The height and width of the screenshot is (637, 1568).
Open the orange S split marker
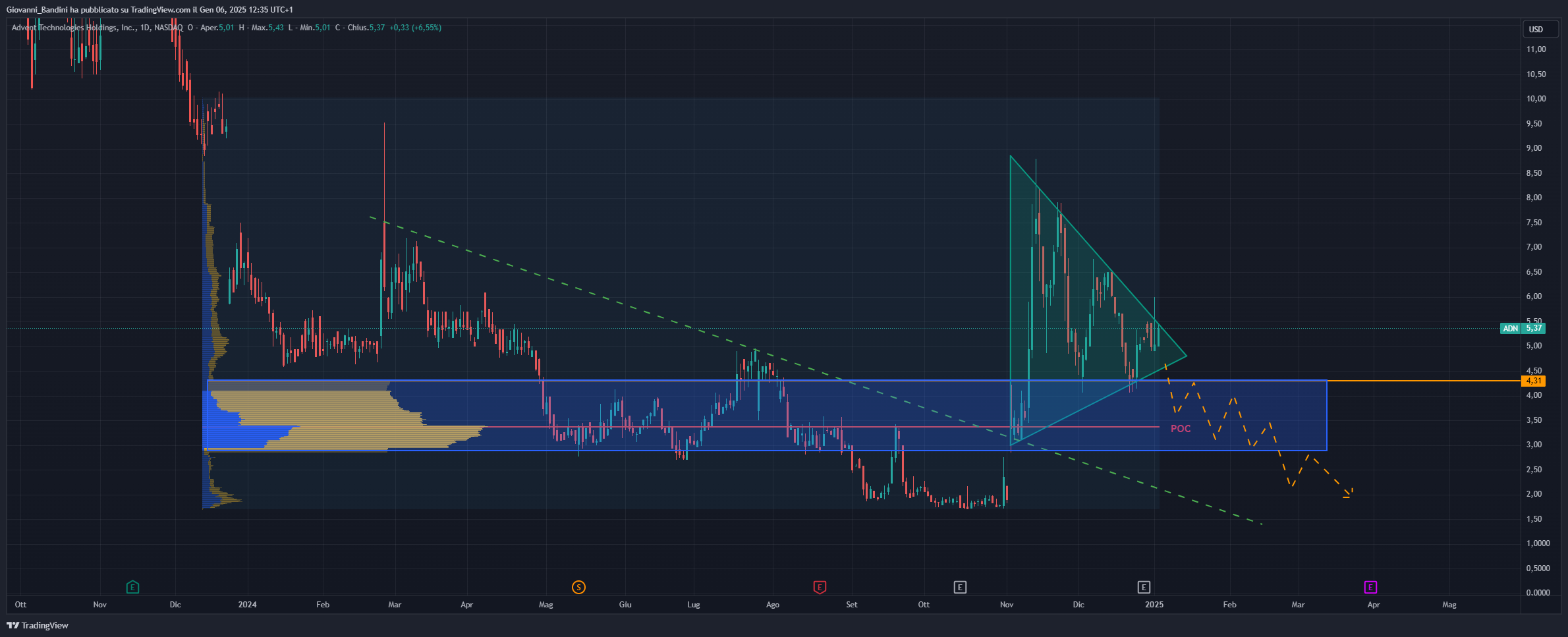pyautogui.click(x=578, y=587)
